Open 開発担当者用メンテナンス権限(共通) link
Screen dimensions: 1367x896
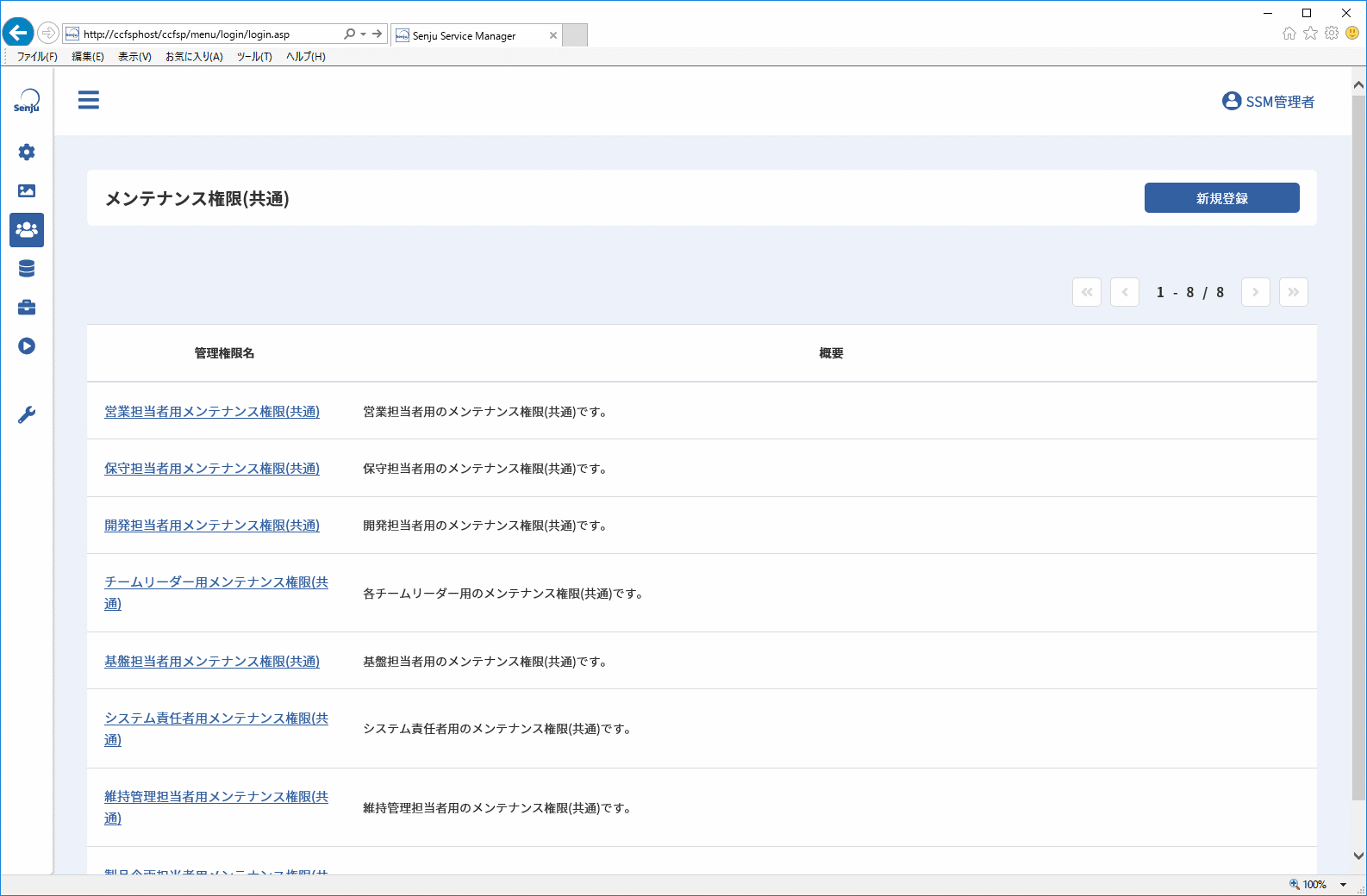click(x=212, y=526)
